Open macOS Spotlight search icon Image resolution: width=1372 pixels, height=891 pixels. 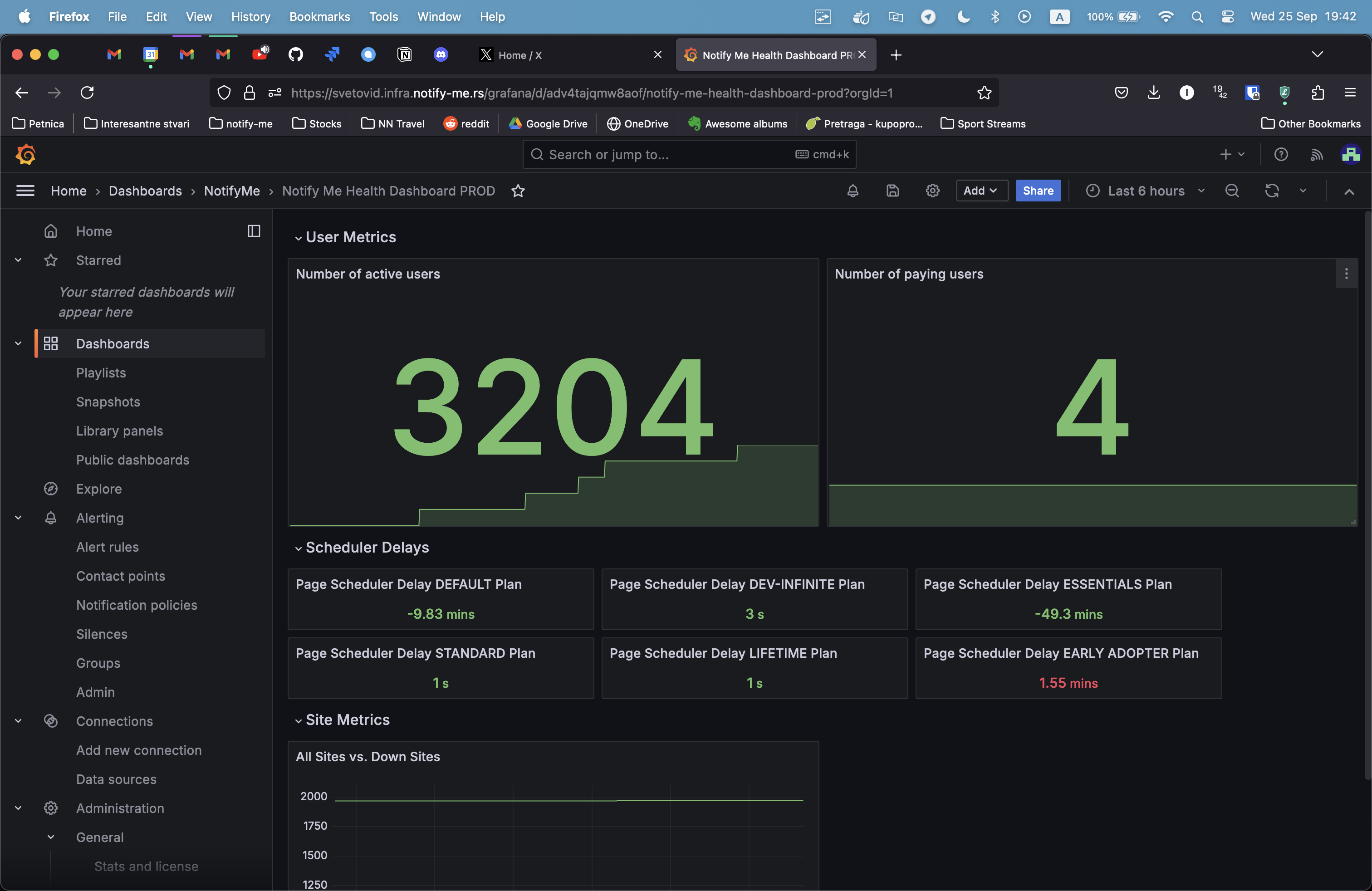coord(1197,17)
